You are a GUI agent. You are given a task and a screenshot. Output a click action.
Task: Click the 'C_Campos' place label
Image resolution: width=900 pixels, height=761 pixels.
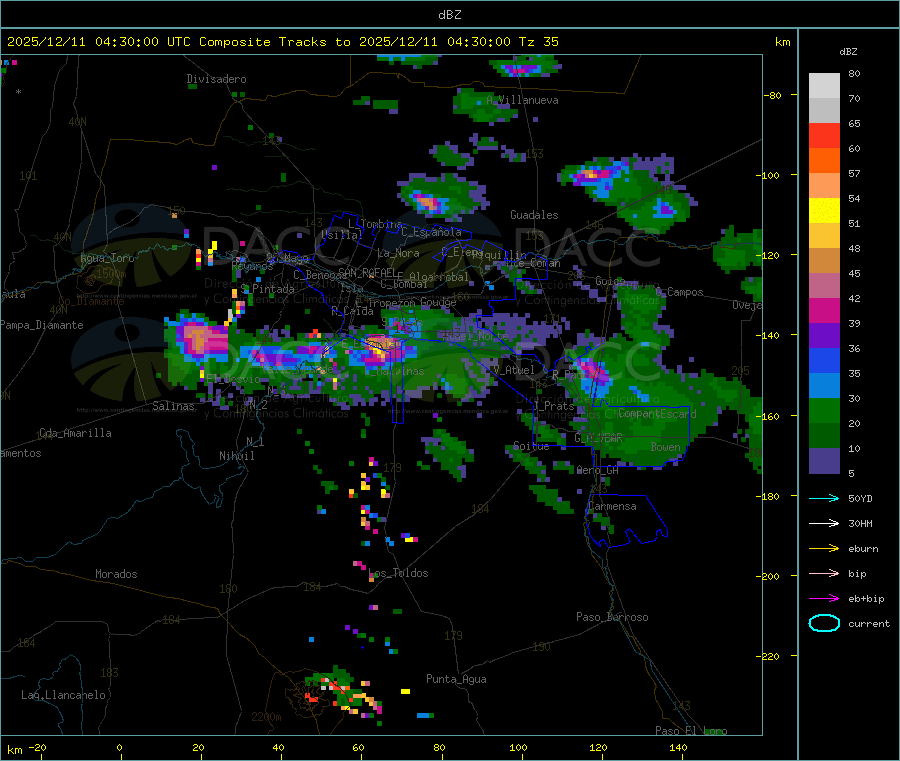(x=679, y=292)
